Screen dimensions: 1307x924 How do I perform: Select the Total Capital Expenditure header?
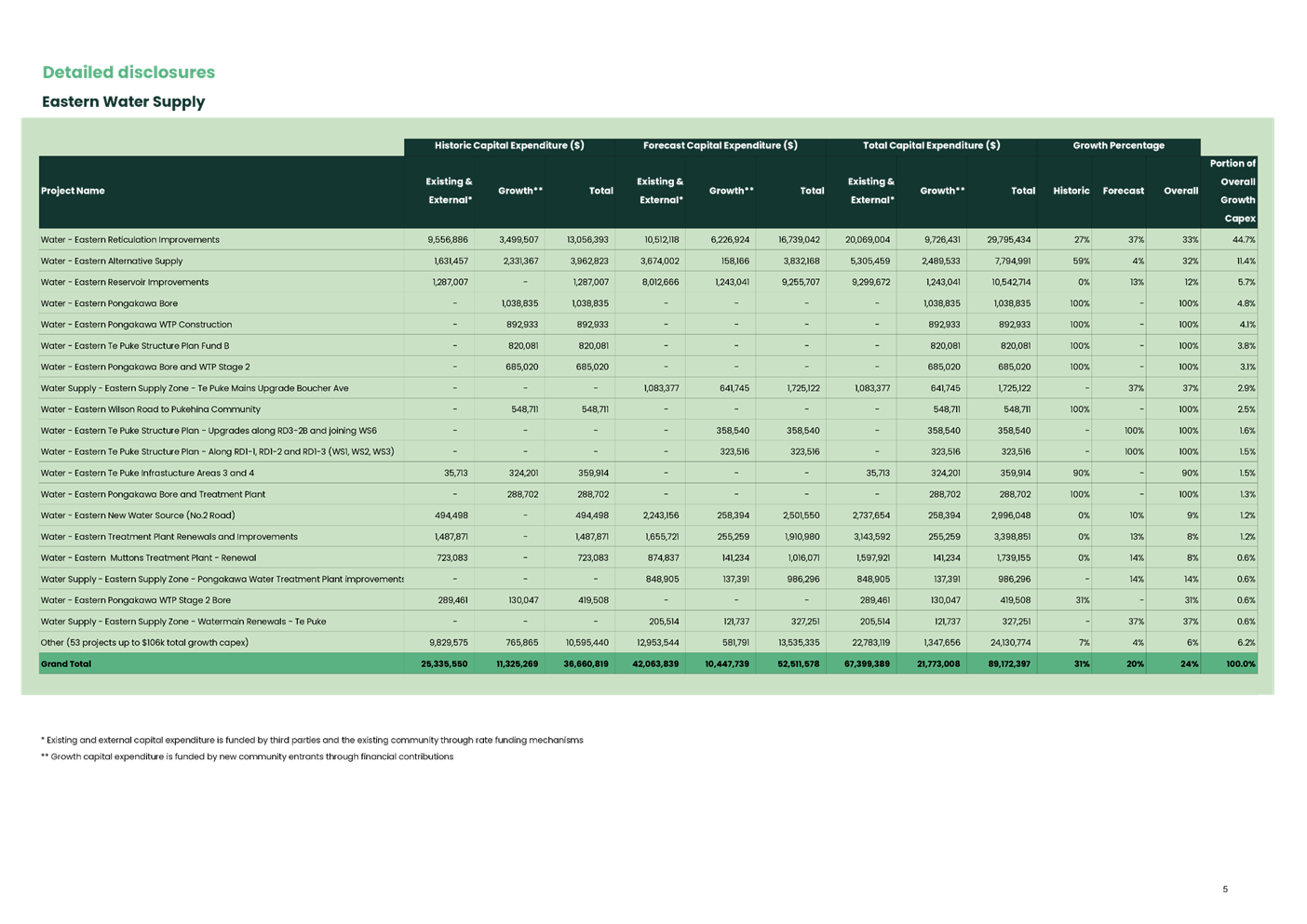pos(930,145)
